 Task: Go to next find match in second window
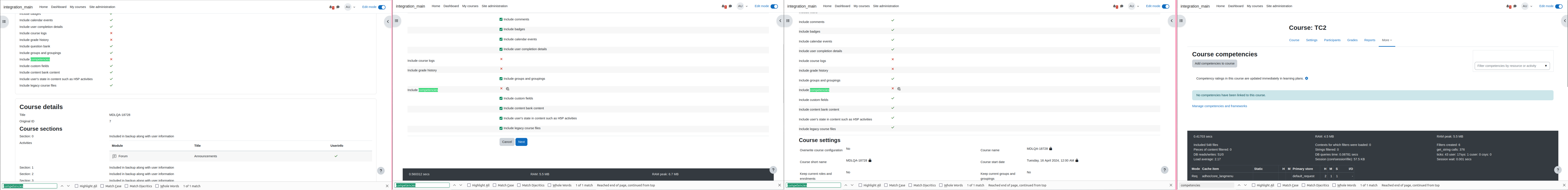[x=461, y=185]
